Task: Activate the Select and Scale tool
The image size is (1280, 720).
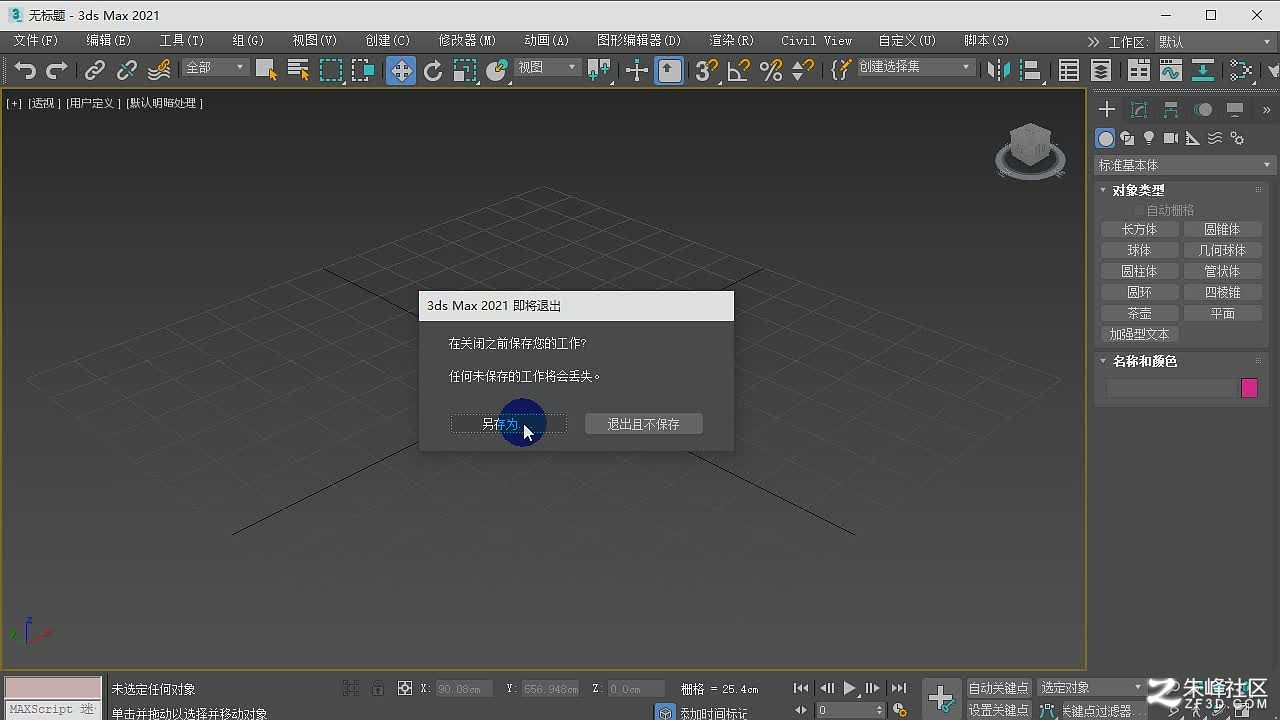Action: pos(465,70)
